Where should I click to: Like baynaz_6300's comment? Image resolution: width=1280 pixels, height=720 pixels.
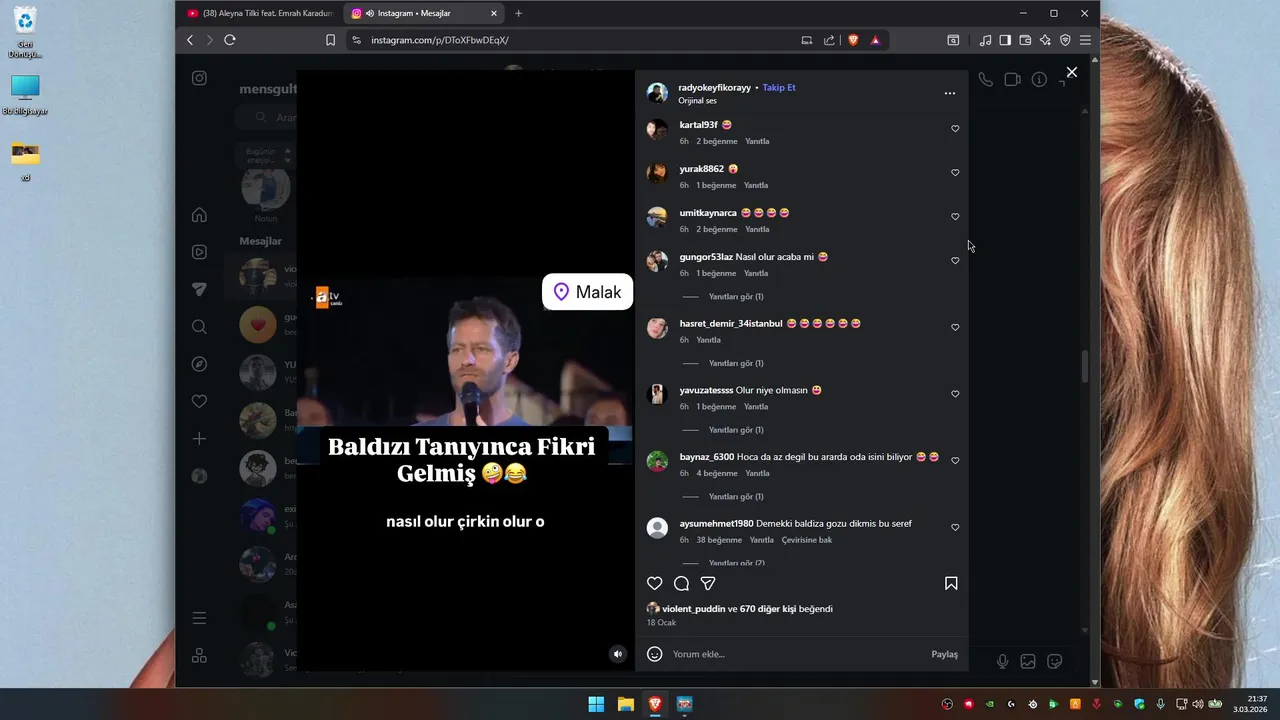[x=955, y=461]
